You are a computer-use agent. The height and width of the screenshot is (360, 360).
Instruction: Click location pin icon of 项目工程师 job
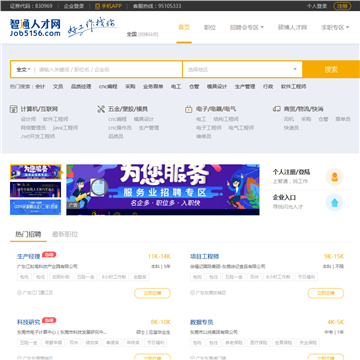pos(192,293)
